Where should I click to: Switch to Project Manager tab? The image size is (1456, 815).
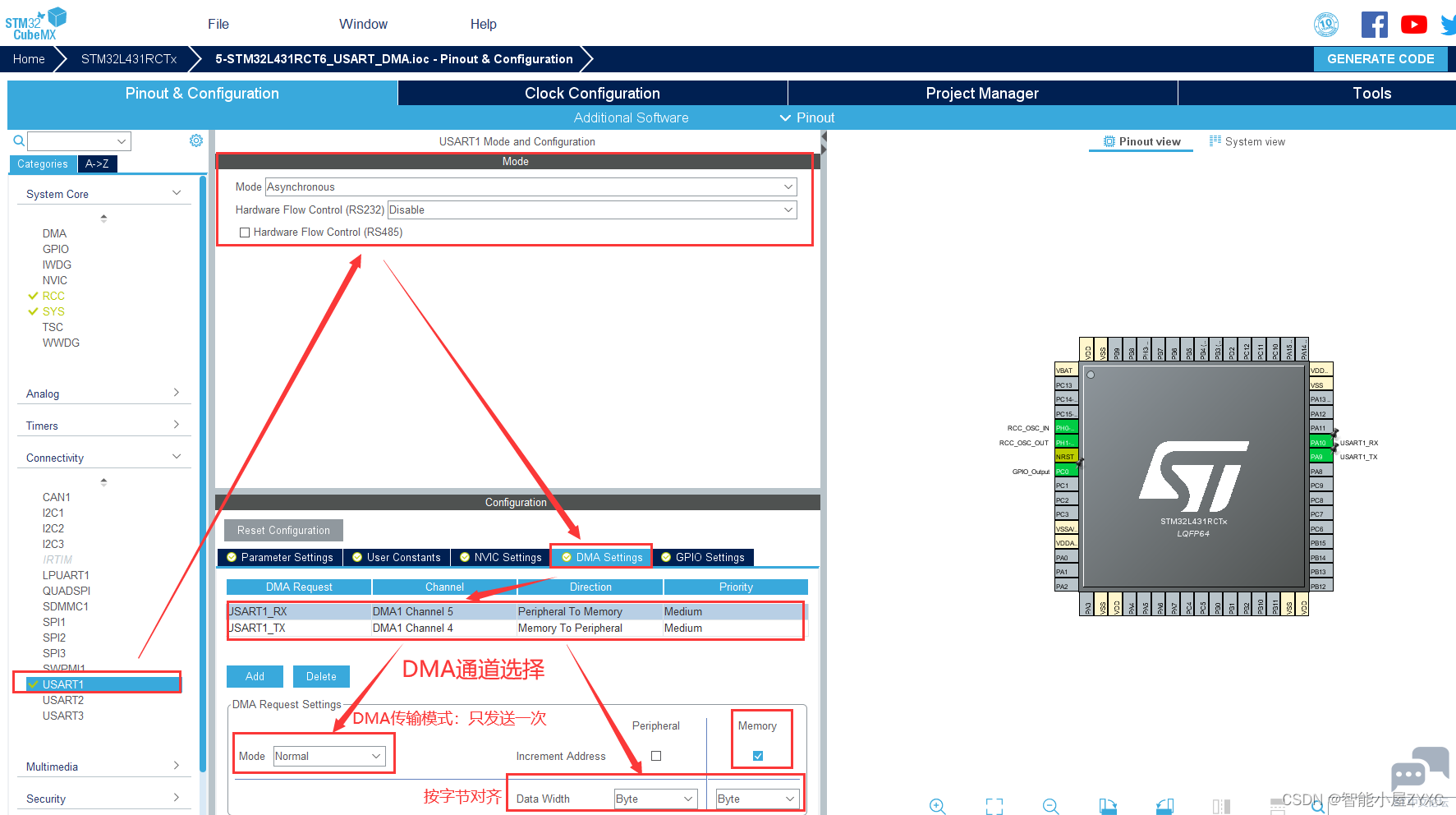(983, 93)
